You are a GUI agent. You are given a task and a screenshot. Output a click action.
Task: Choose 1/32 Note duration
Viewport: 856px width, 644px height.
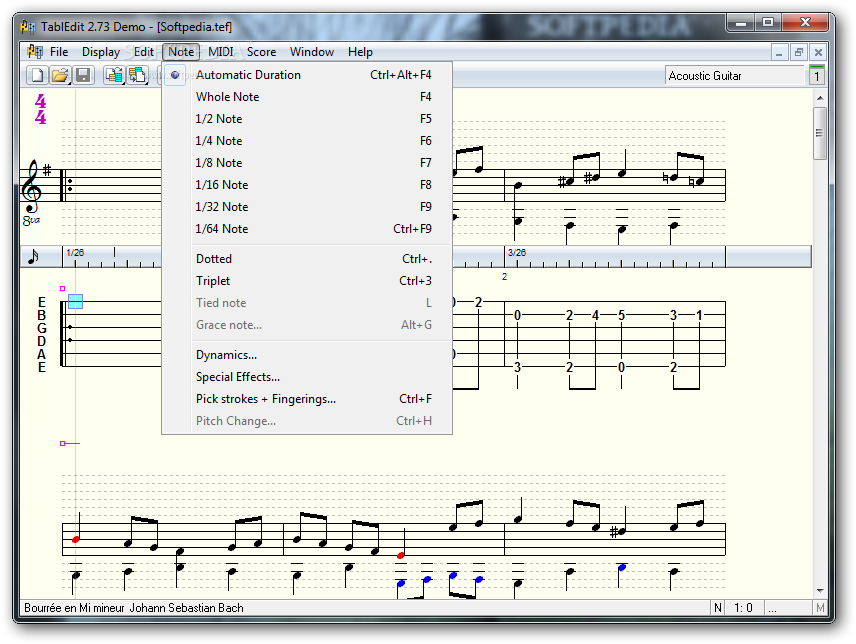click(x=307, y=206)
